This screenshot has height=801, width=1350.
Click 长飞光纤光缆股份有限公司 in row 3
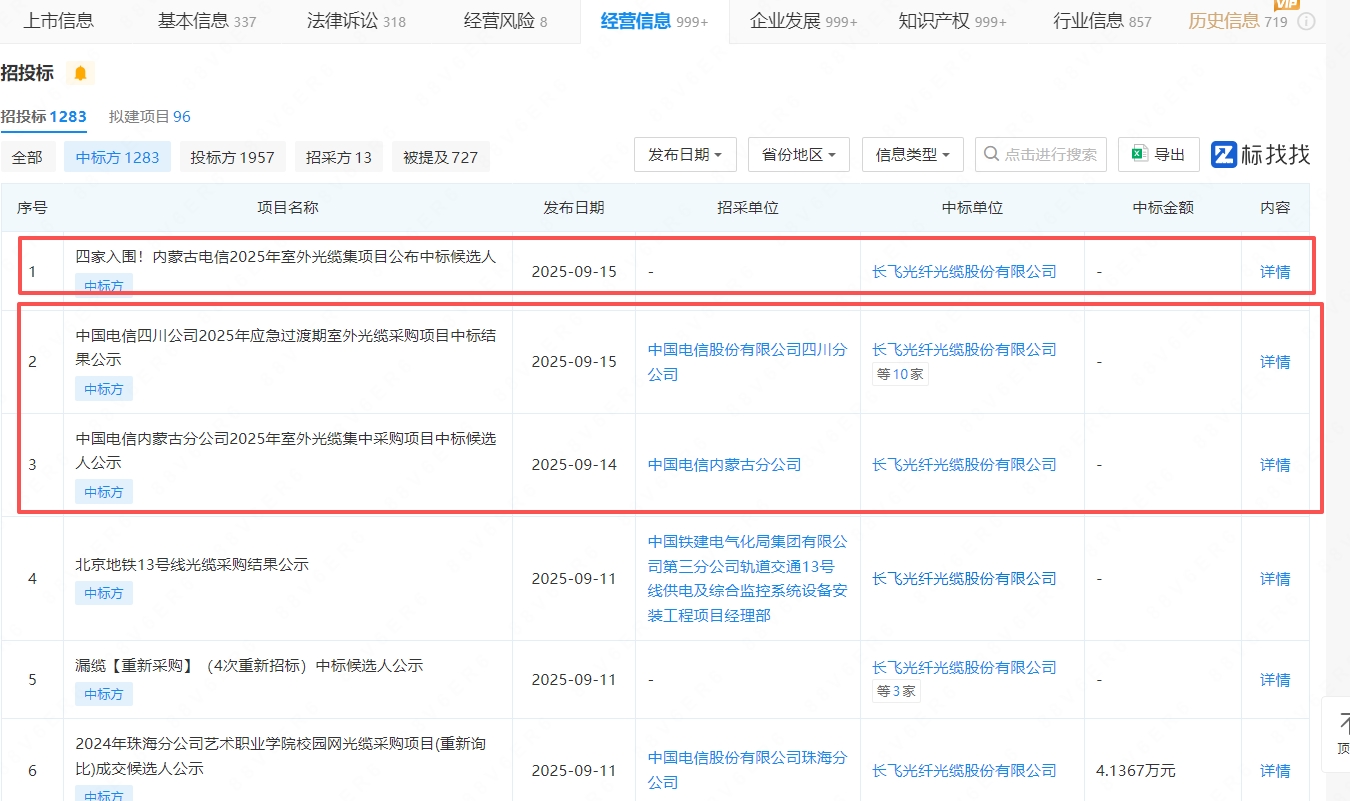point(964,465)
